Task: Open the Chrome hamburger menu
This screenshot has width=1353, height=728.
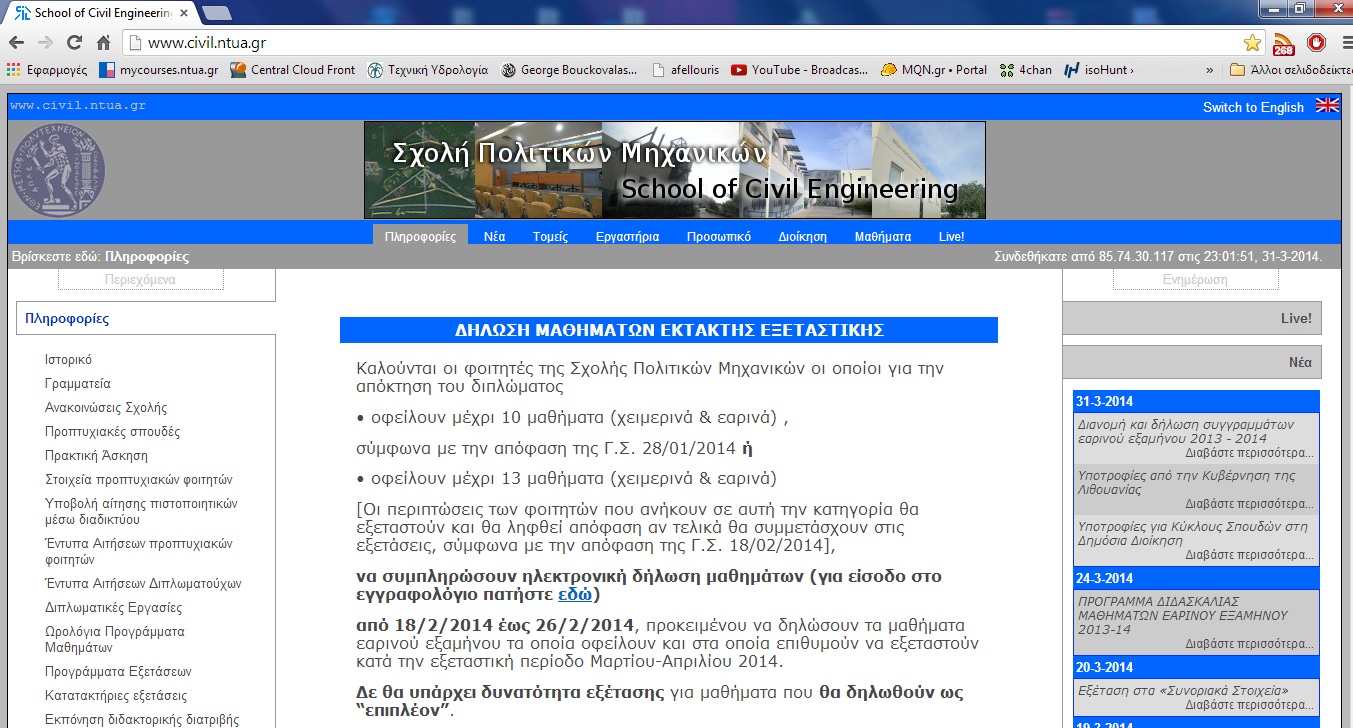Action: [x=1342, y=43]
